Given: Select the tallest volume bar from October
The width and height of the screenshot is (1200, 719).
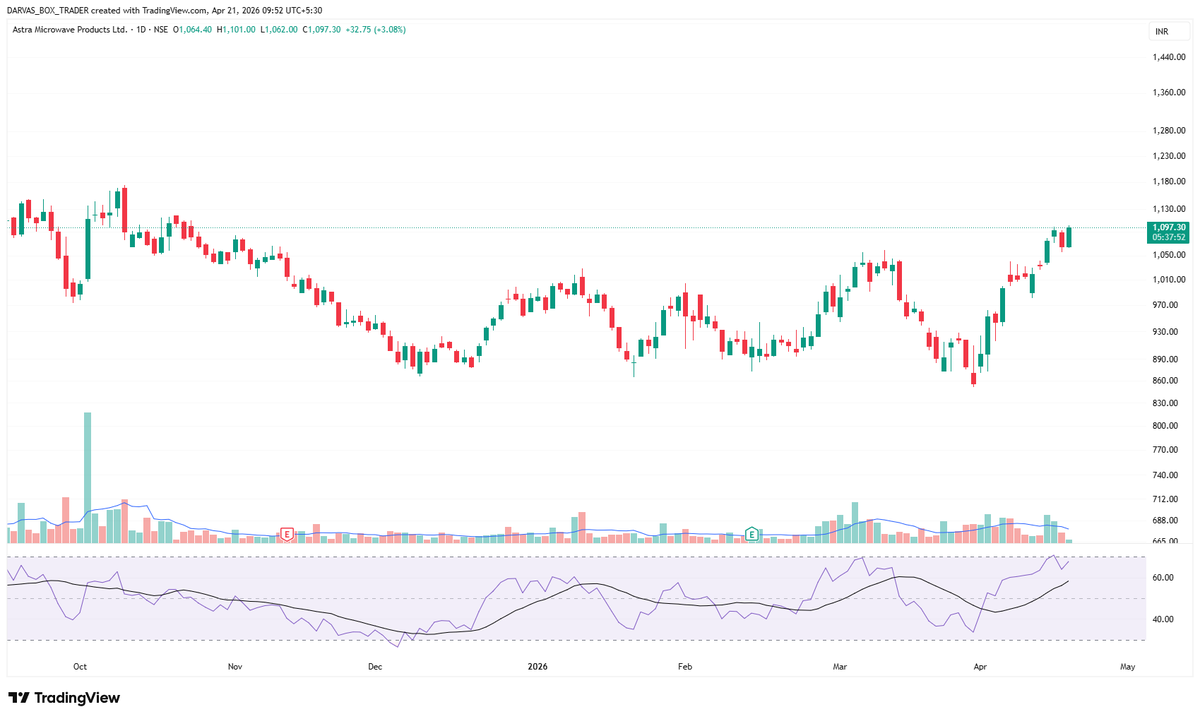Looking at the screenshot, I should tap(88, 470).
